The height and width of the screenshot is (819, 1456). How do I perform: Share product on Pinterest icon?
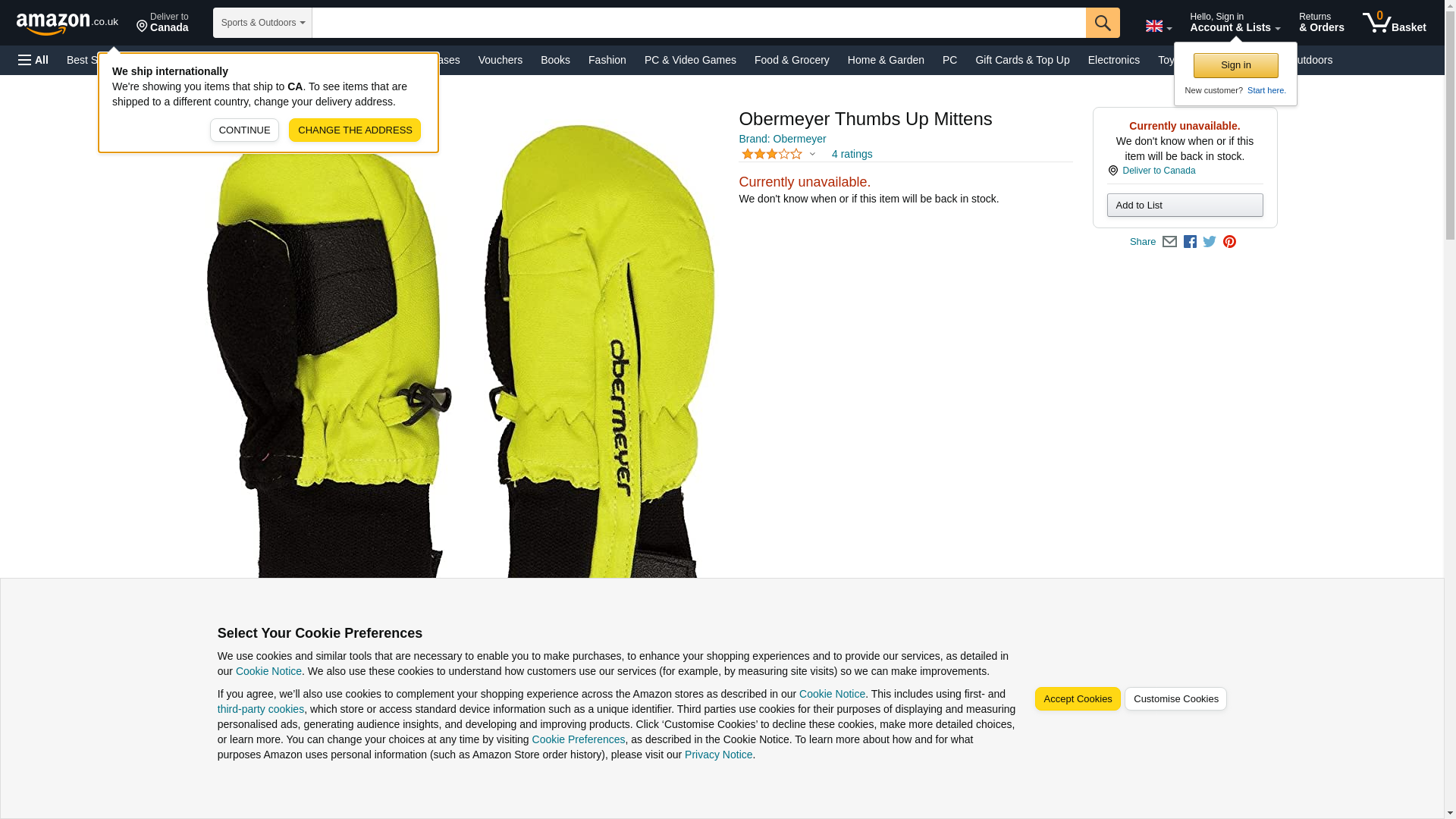[1229, 242]
